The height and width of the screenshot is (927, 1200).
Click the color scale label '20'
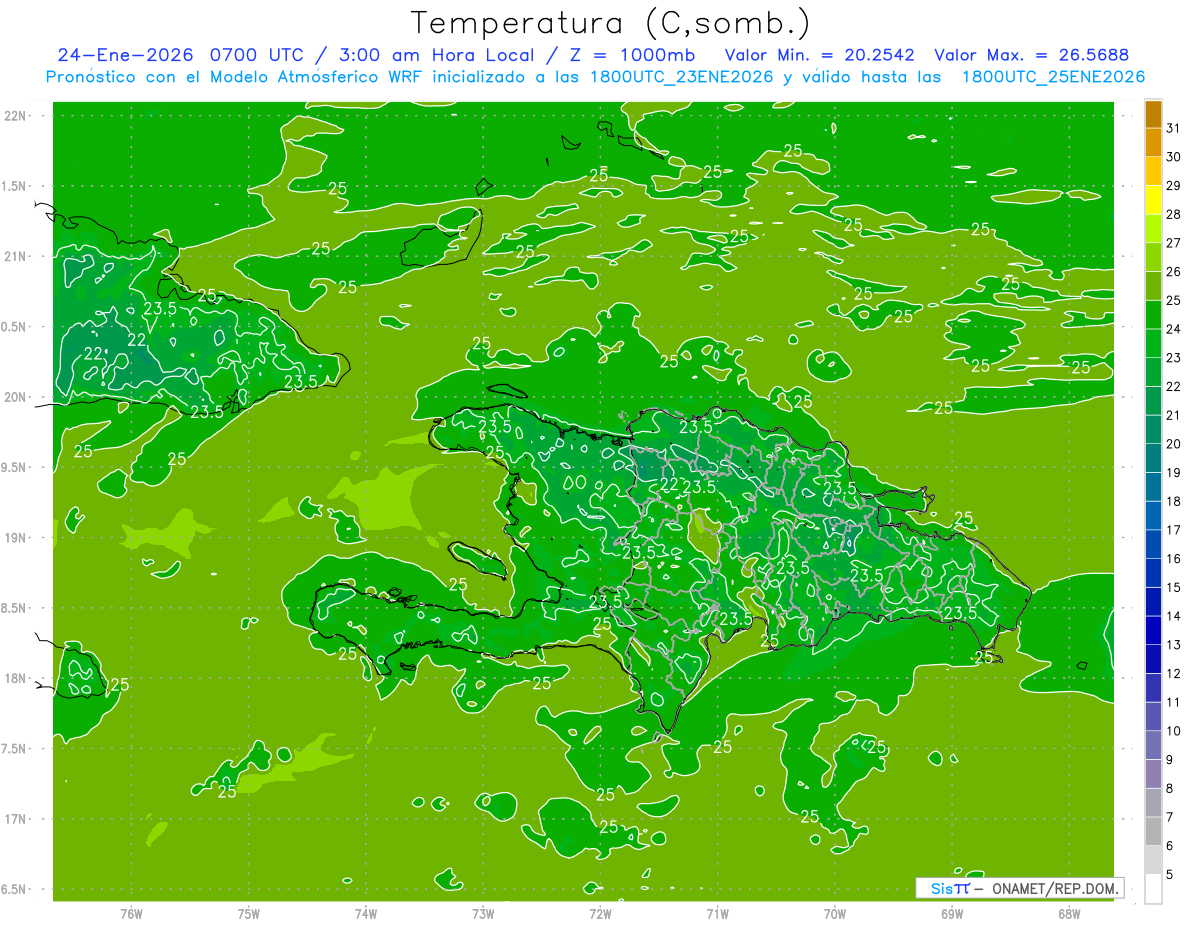click(1174, 444)
